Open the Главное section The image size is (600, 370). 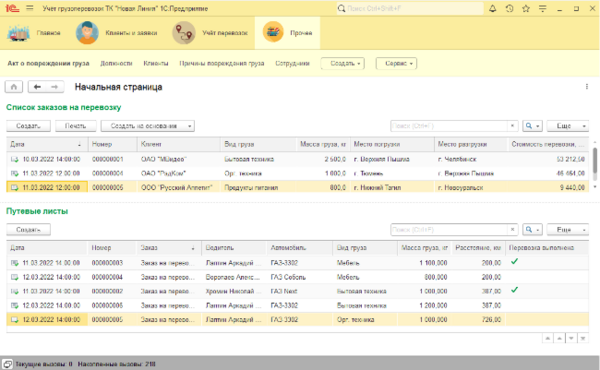coord(34,33)
